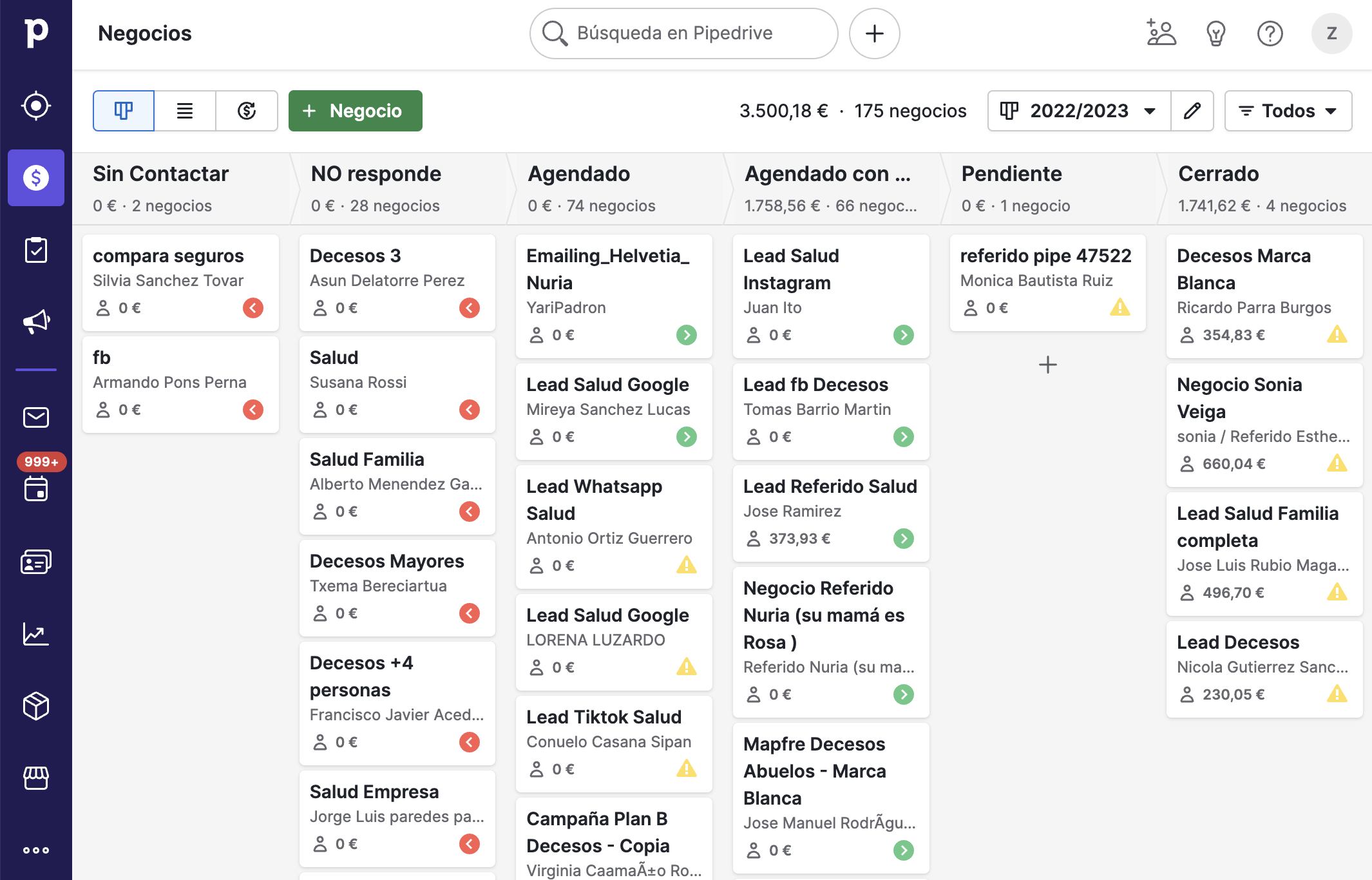Open the Contacts item in sidebar

coord(36,562)
